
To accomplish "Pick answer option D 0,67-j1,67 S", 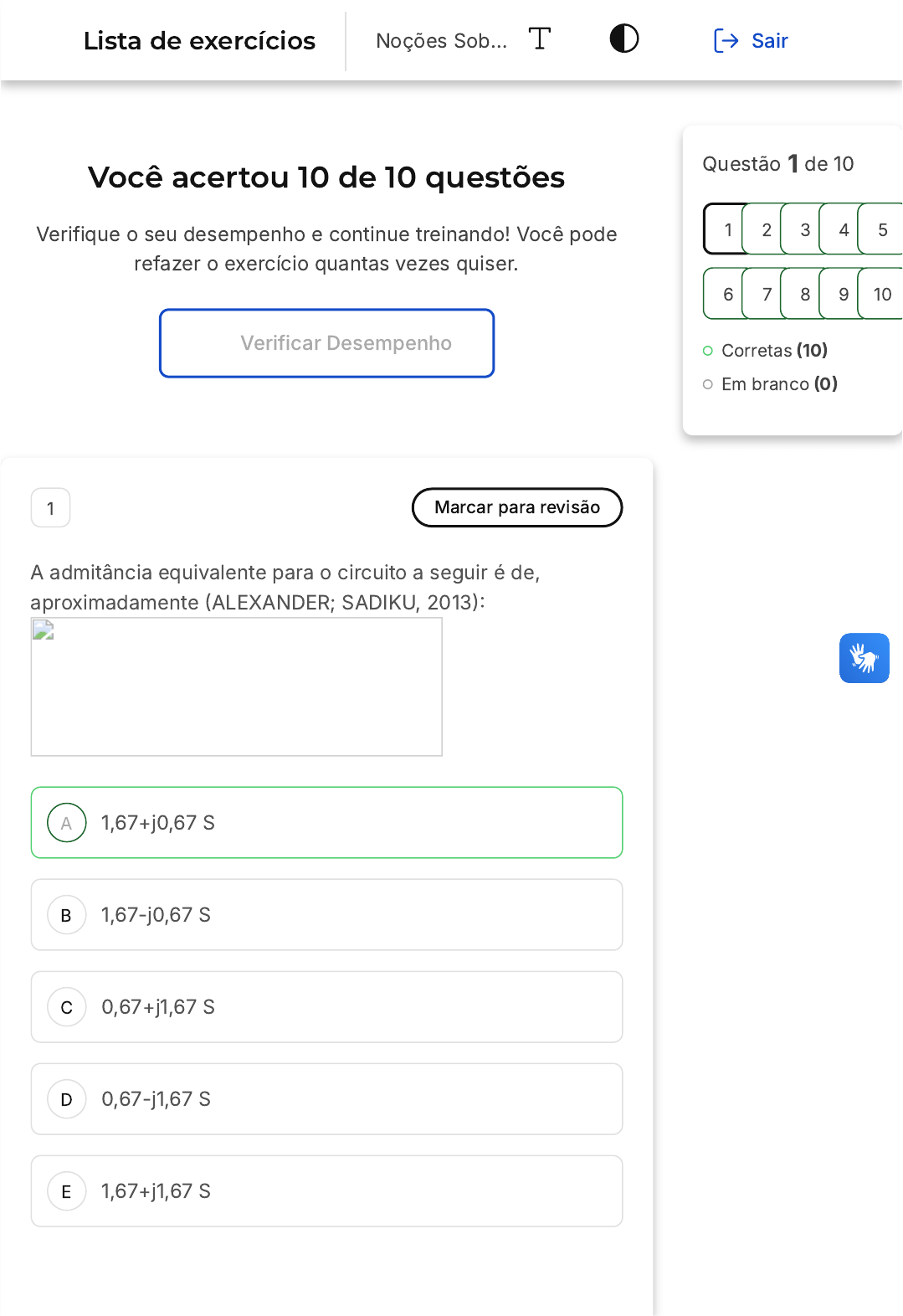I will point(326,1099).
